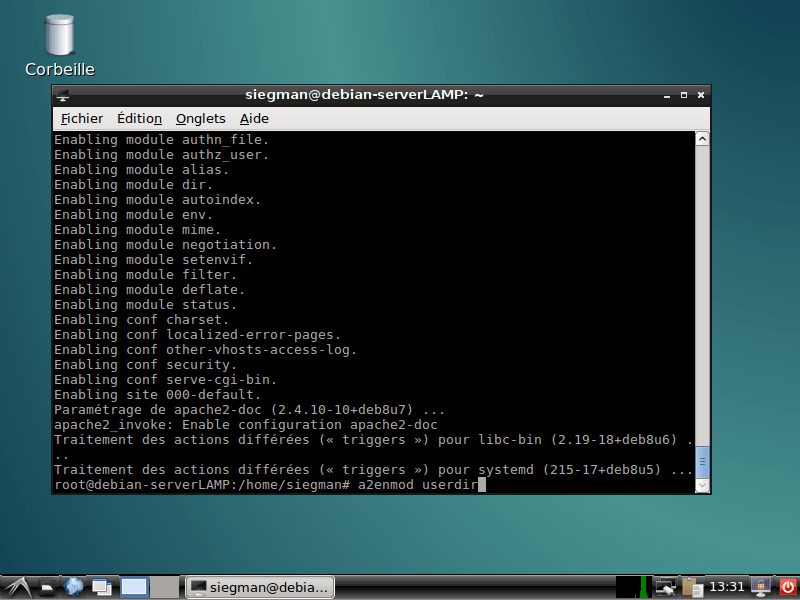Open the Fichier menu
The height and width of the screenshot is (600, 800).
(x=81, y=118)
